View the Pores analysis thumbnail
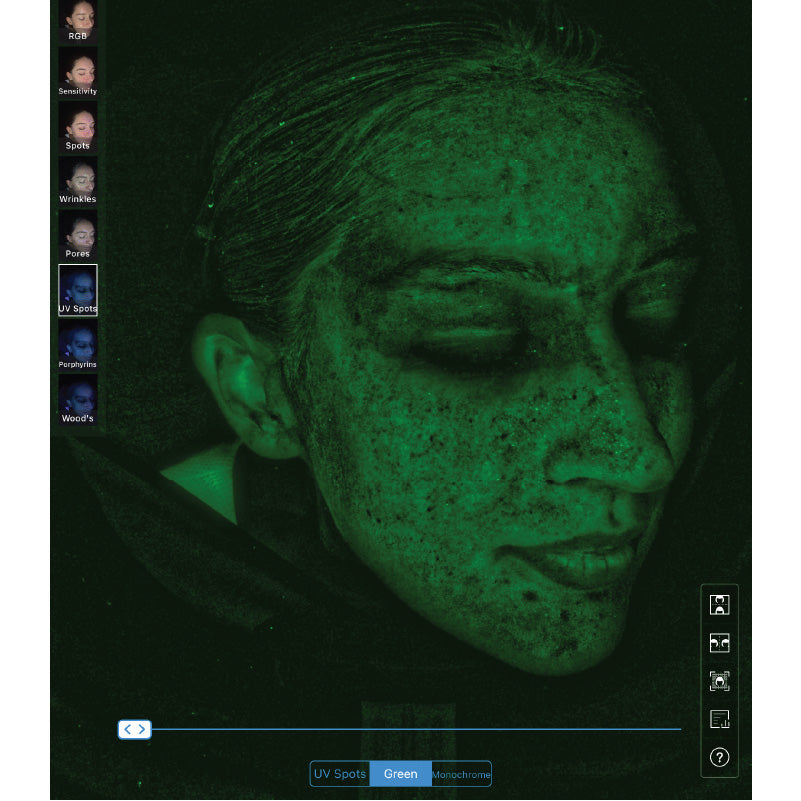 pyautogui.click(x=78, y=235)
